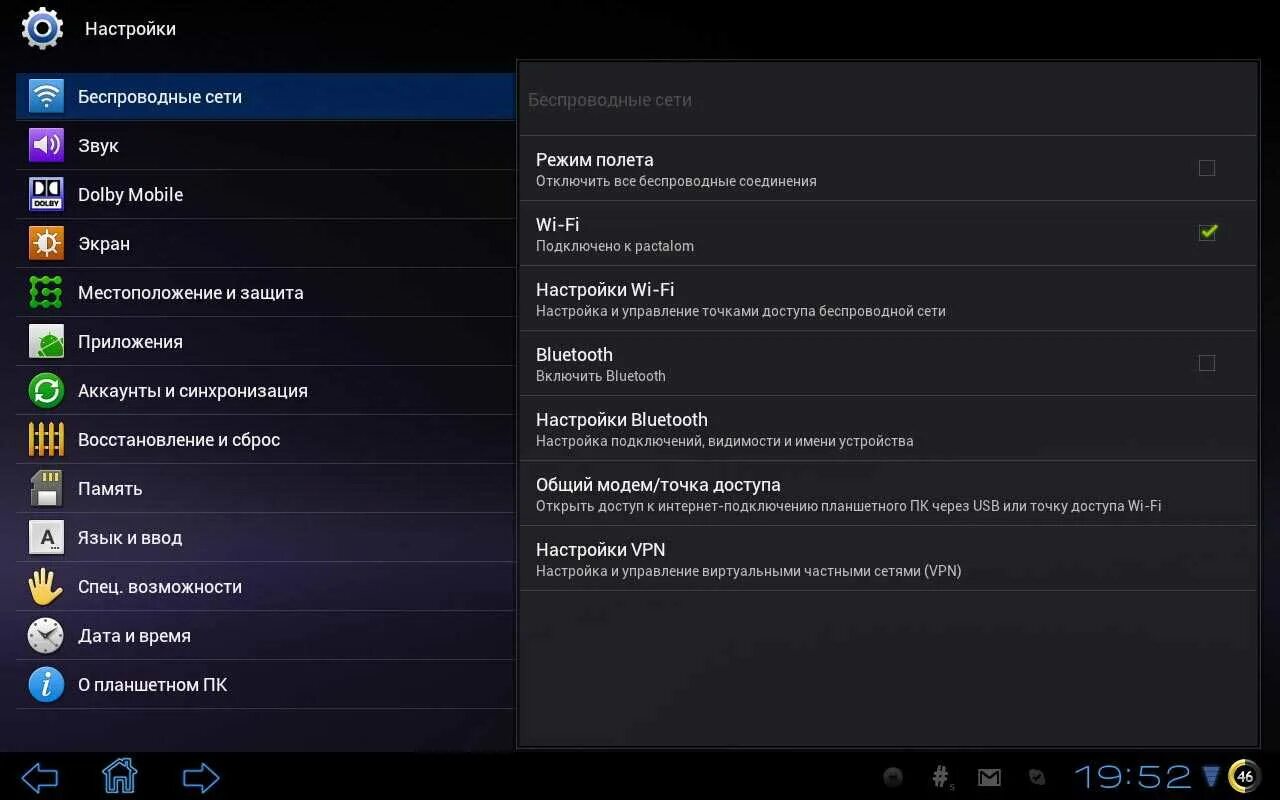This screenshot has width=1280, height=800.
Task: Tap the orange Screen brightness icon
Action: click(46, 243)
